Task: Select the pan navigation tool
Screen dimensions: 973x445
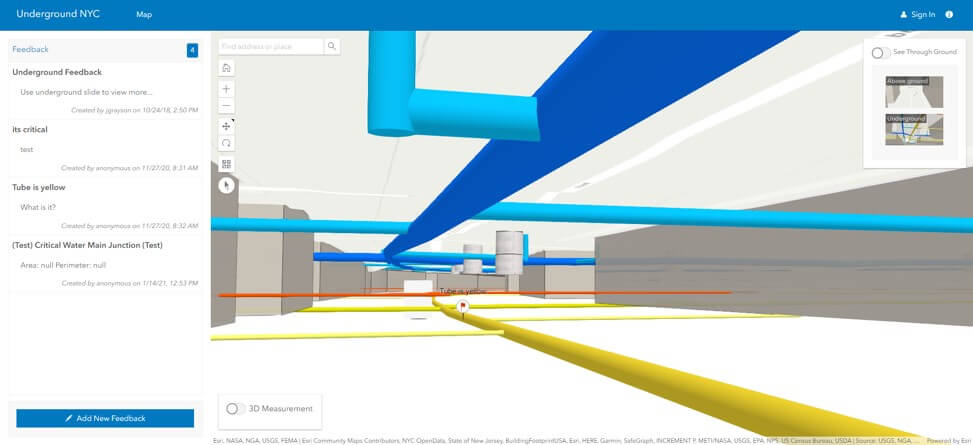Action: (x=227, y=127)
